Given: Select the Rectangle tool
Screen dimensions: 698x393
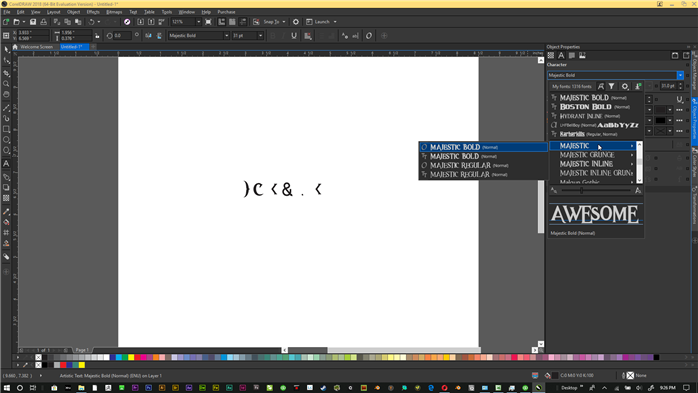Looking at the screenshot, I should [x=6, y=129].
